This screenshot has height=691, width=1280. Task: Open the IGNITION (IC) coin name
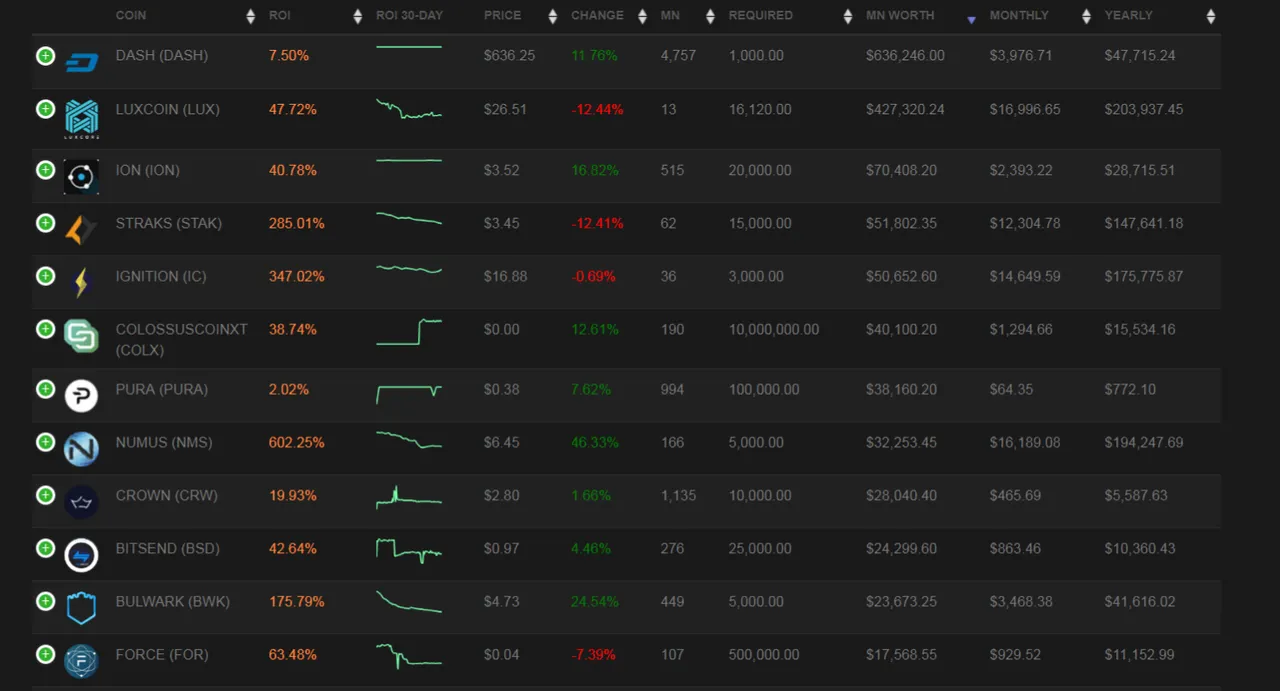point(161,276)
